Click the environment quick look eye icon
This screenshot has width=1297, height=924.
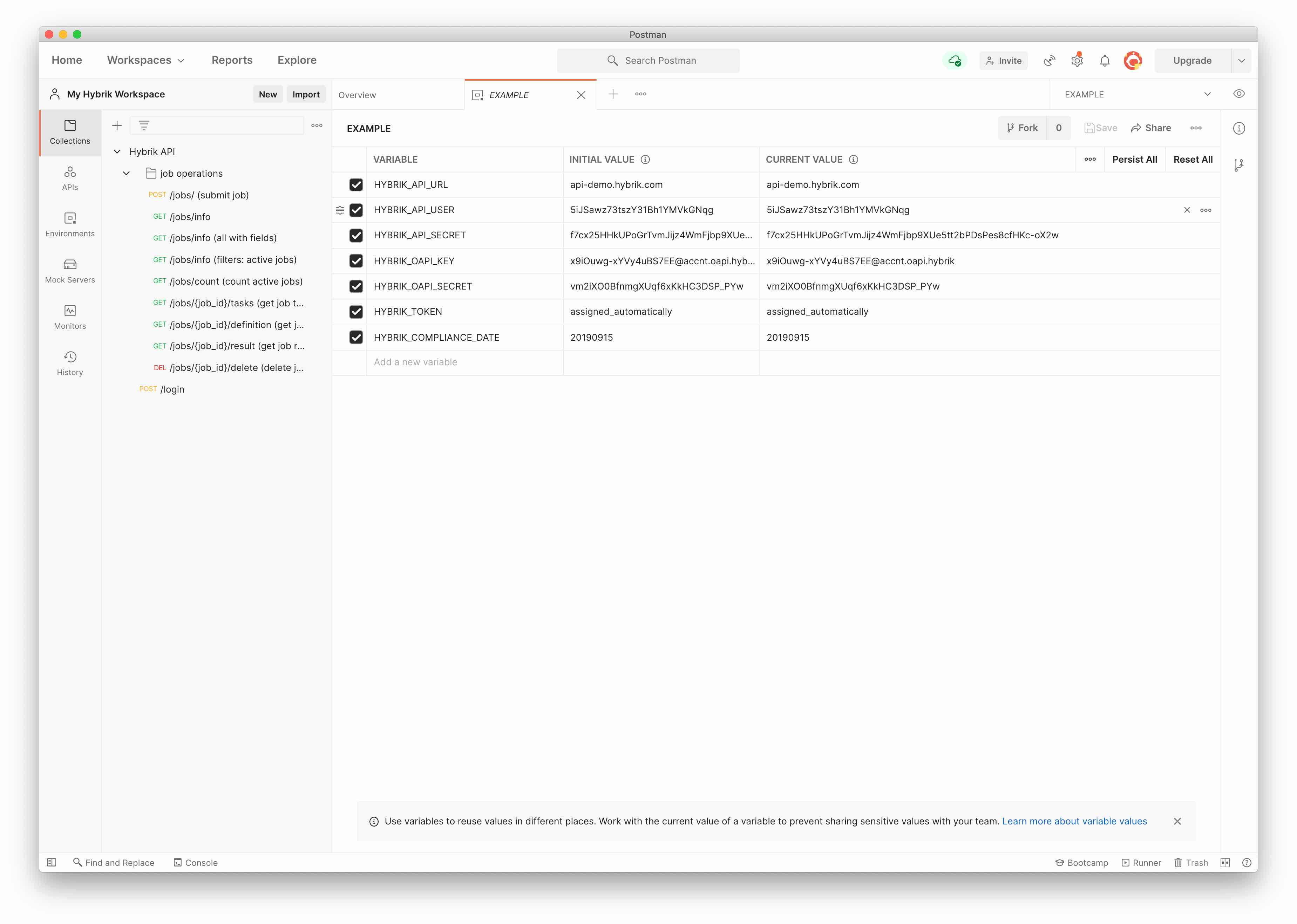click(1239, 94)
